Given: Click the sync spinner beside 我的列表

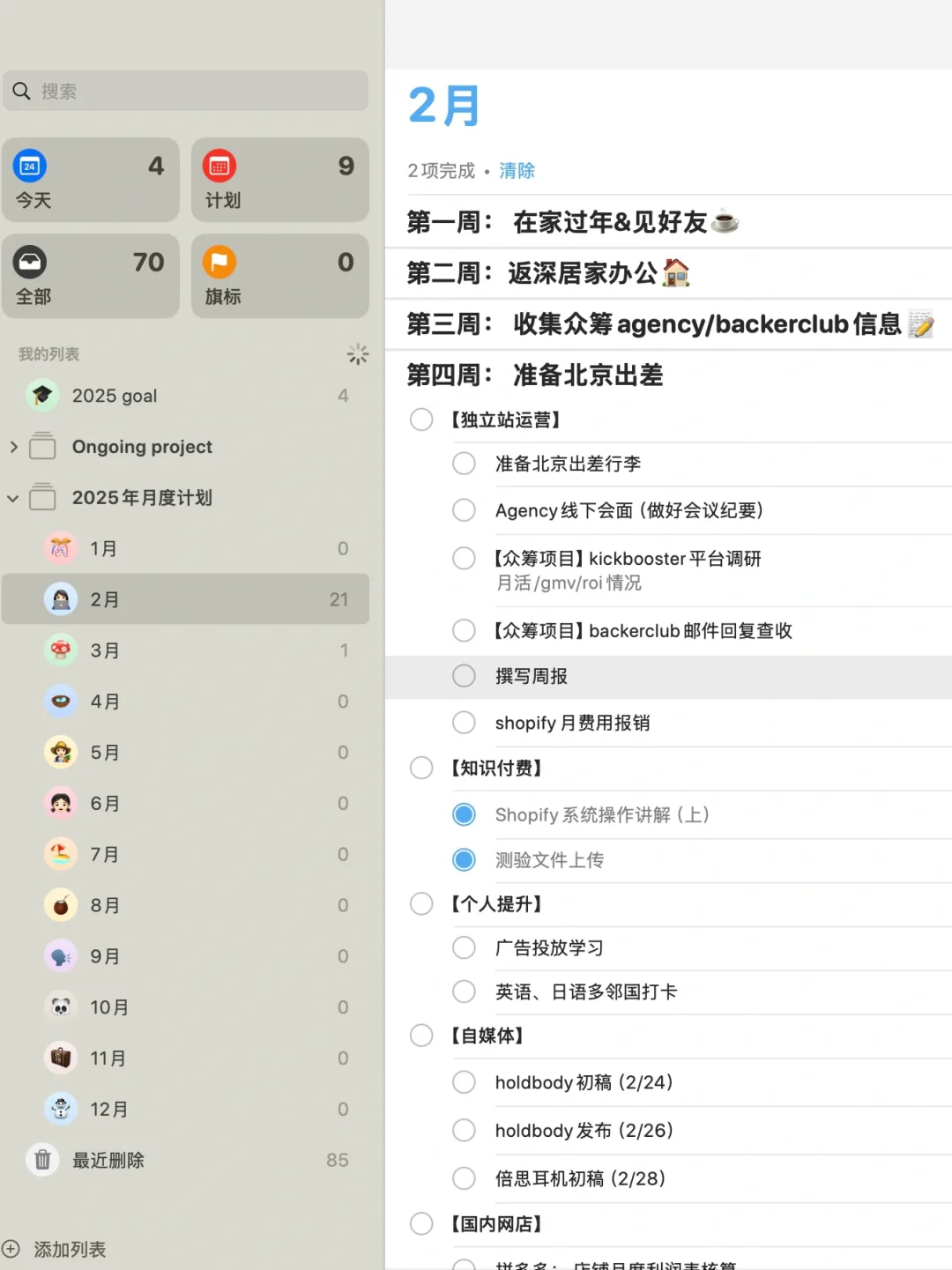Looking at the screenshot, I should coord(358,353).
